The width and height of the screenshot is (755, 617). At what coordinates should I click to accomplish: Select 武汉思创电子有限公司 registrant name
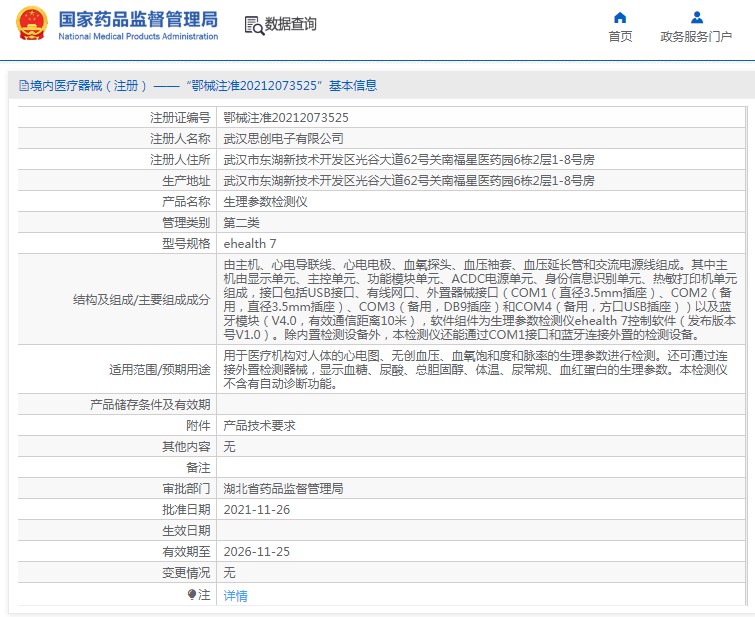pyautogui.click(x=284, y=139)
